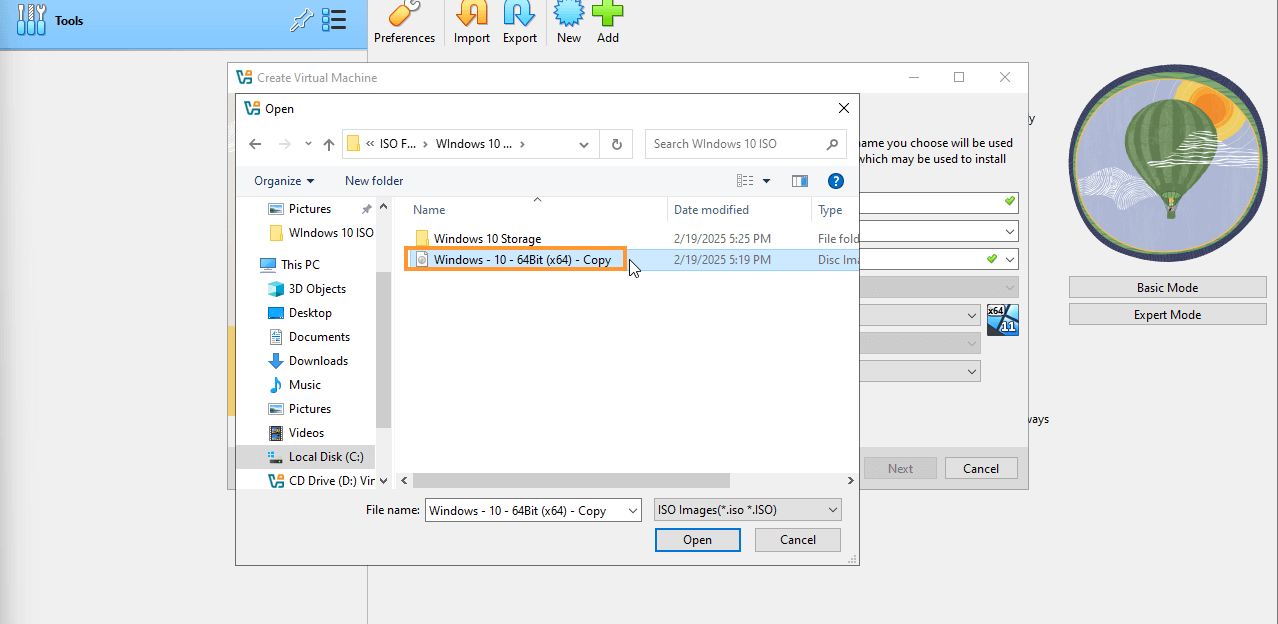Click the New virtual machine icon
Image resolution: width=1278 pixels, height=624 pixels.
[x=569, y=13]
